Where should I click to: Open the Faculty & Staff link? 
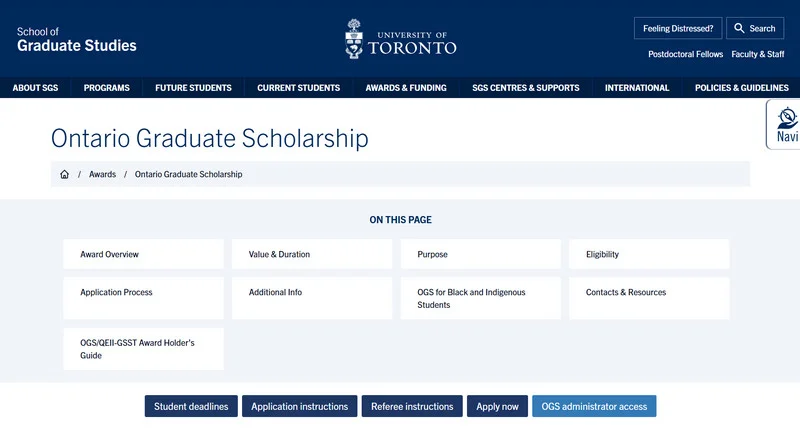coord(757,54)
